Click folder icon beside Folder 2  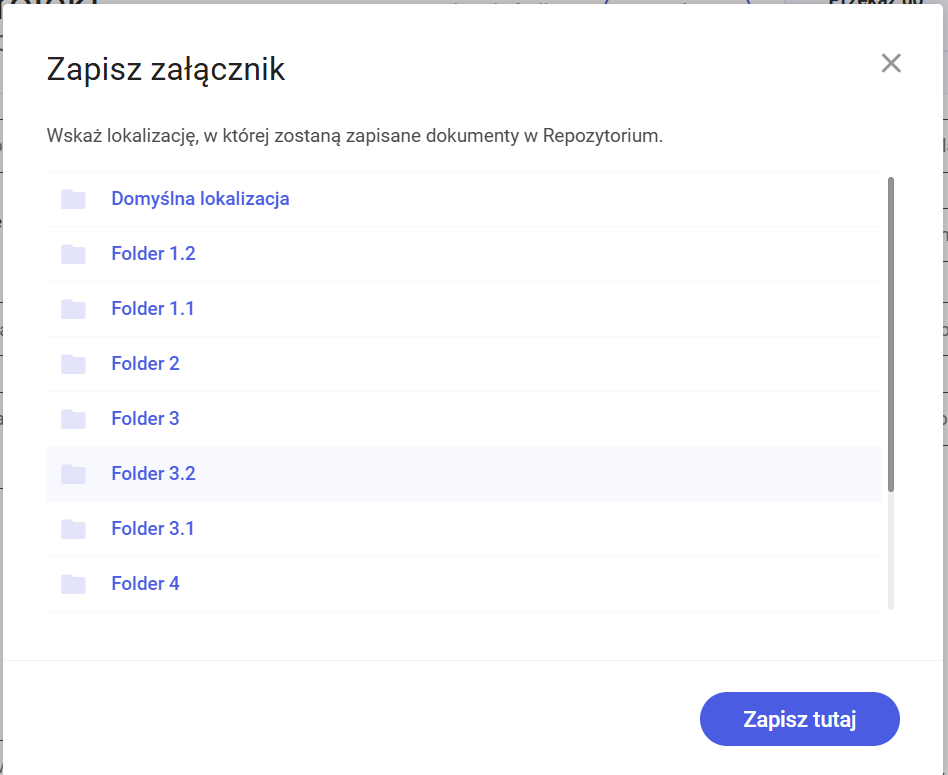(73, 364)
